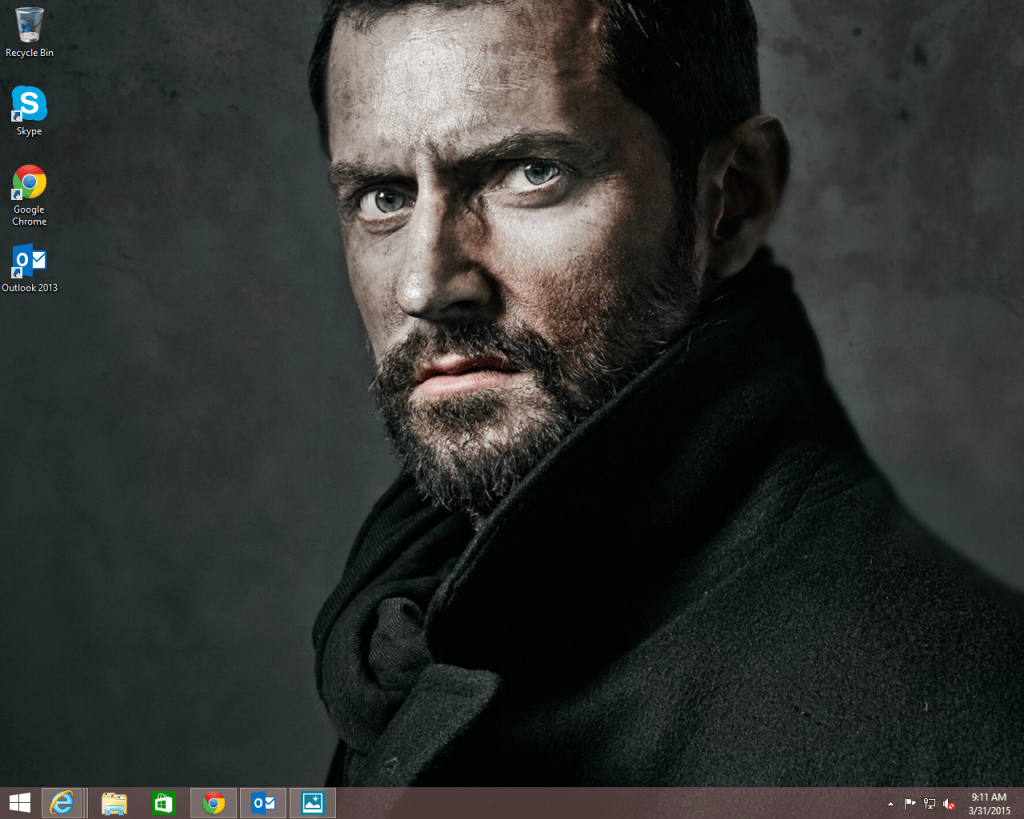Open the Action Center flag icon
The width and height of the screenshot is (1024, 819).
(x=909, y=803)
